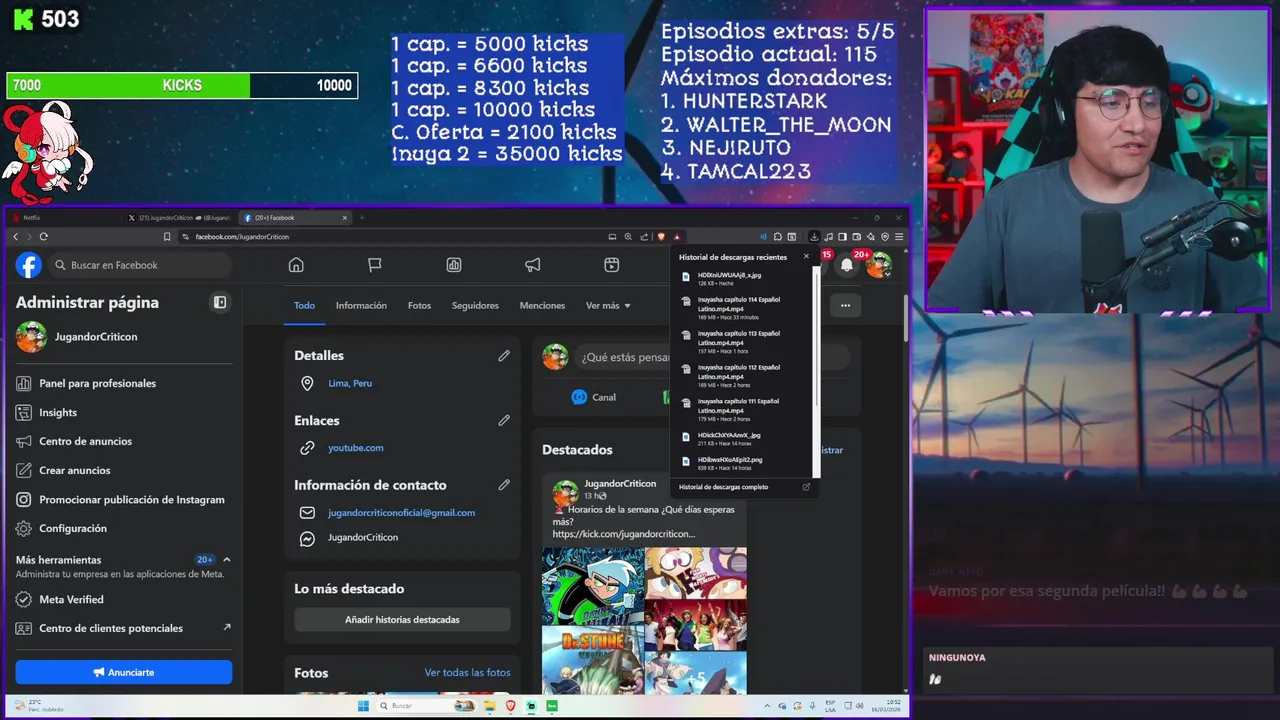
Task: Edit the Detalles section pencil icon
Action: click(x=504, y=355)
